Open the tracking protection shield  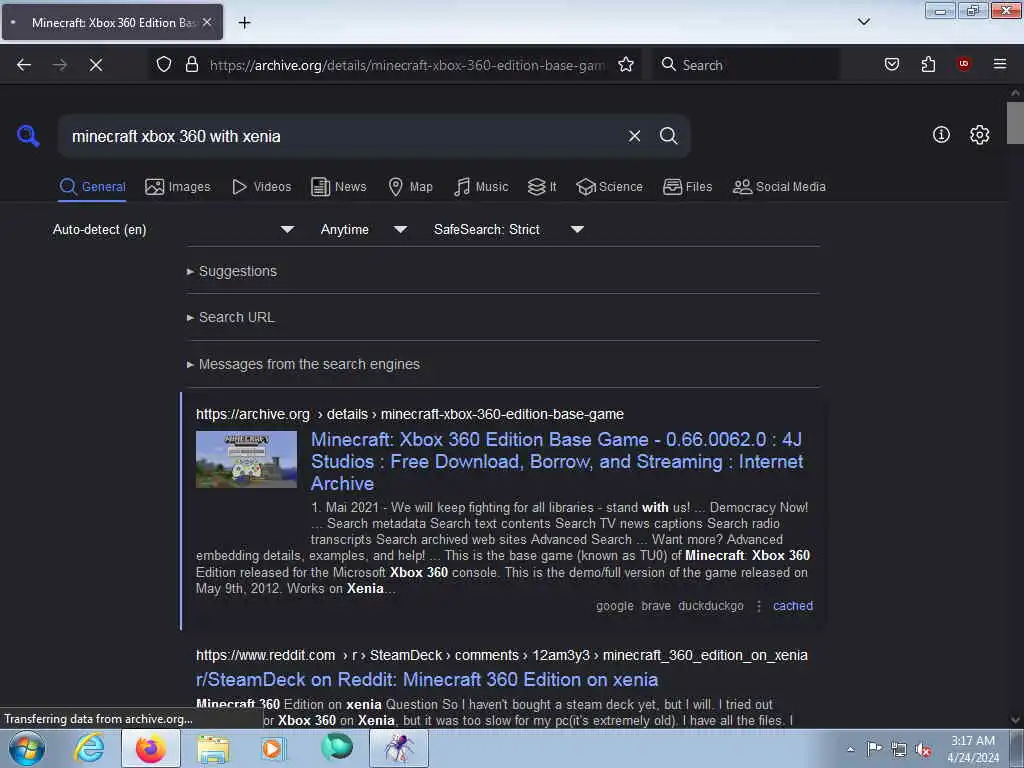point(164,64)
